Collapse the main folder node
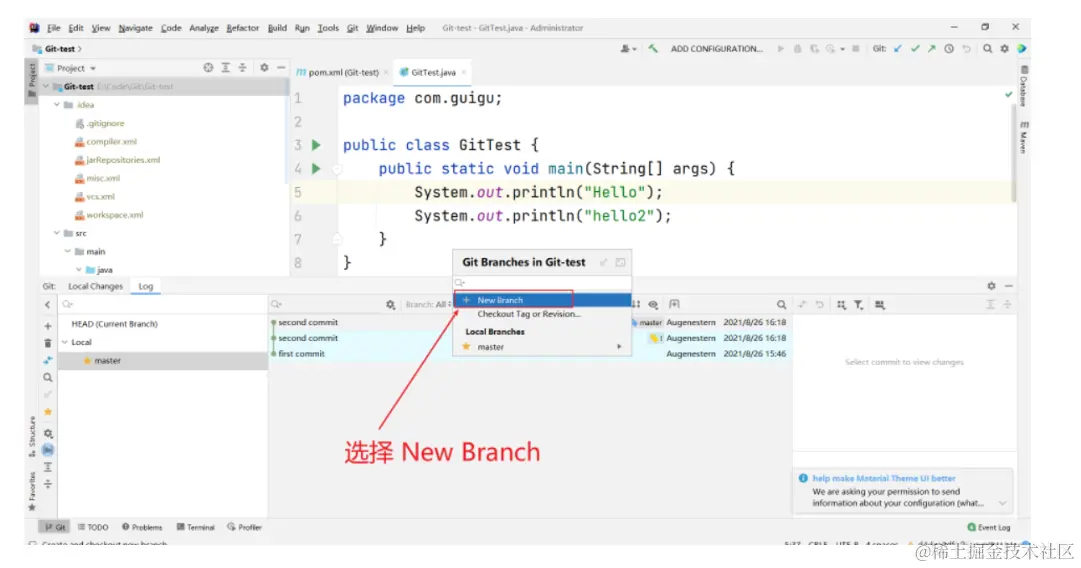1081x568 pixels. [68, 252]
